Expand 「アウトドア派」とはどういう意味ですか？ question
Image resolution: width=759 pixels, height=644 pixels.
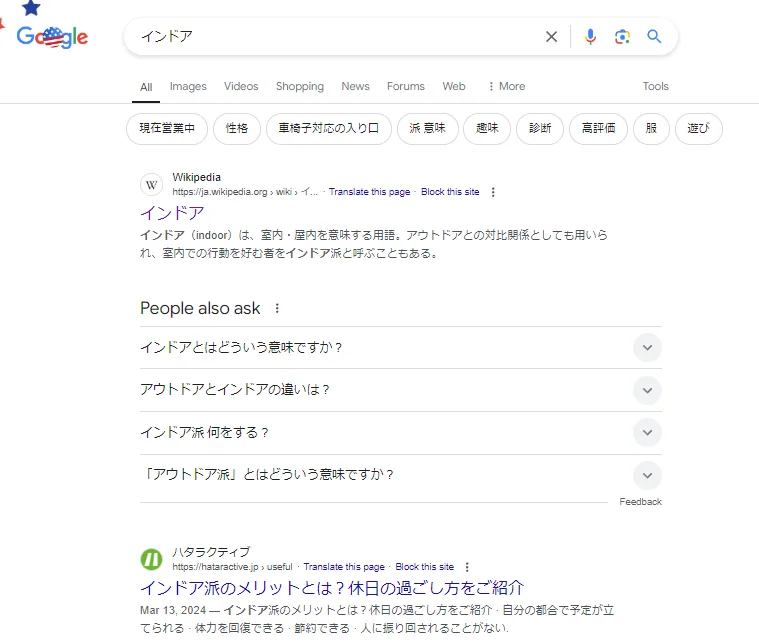point(647,475)
